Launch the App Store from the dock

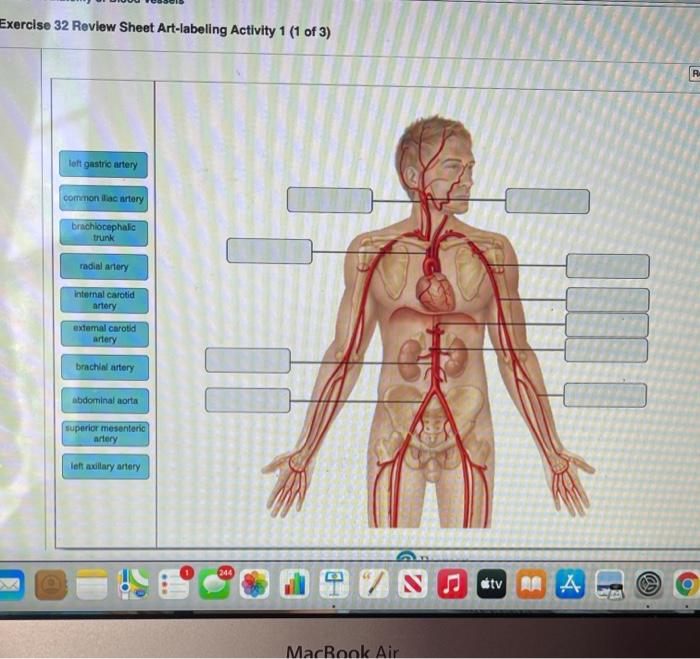pyautogui.click(x=570, y=584)
